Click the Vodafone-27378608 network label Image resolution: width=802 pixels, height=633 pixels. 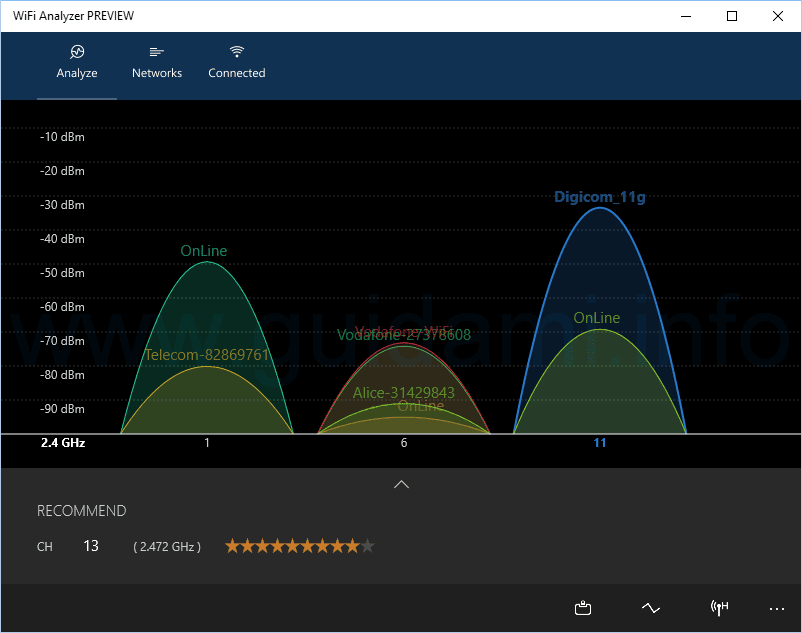404,335
